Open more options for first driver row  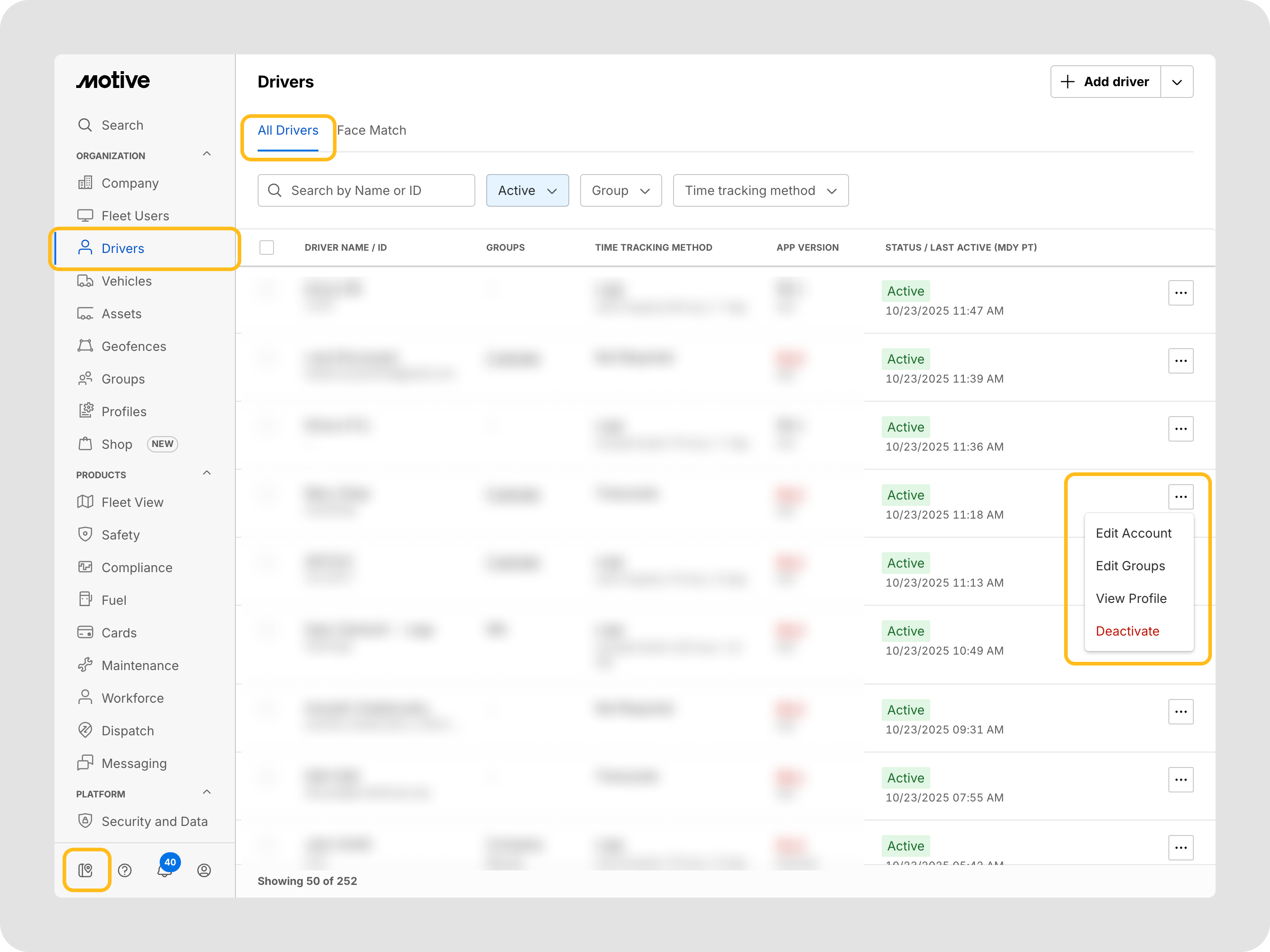[1180, 293]
